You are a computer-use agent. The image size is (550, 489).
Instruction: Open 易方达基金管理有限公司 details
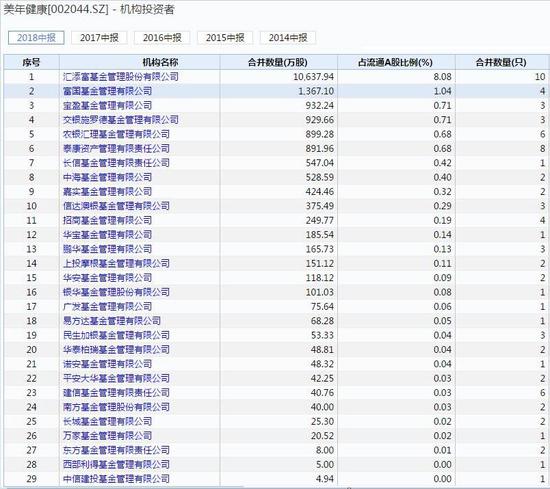[112, 321]
